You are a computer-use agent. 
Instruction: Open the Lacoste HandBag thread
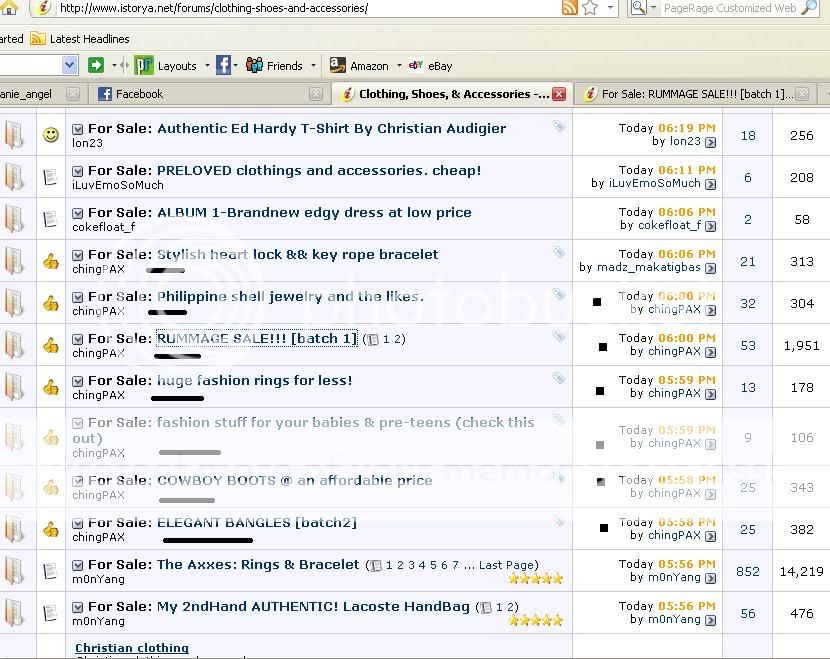313,606
